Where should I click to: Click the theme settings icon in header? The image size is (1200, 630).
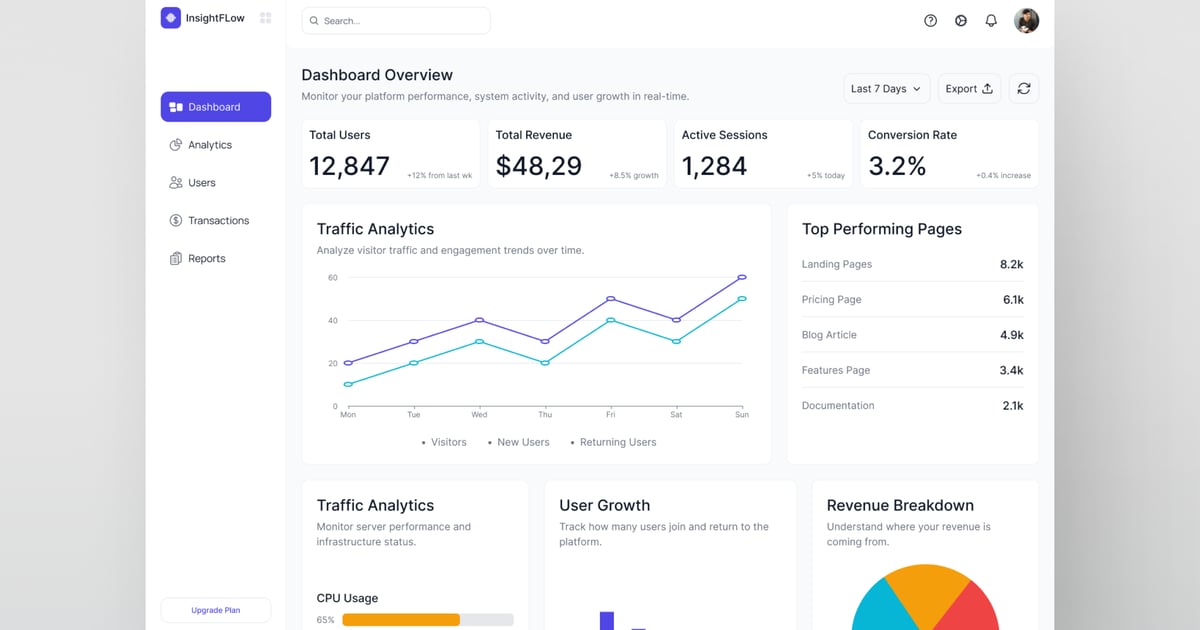pos(961,21)
